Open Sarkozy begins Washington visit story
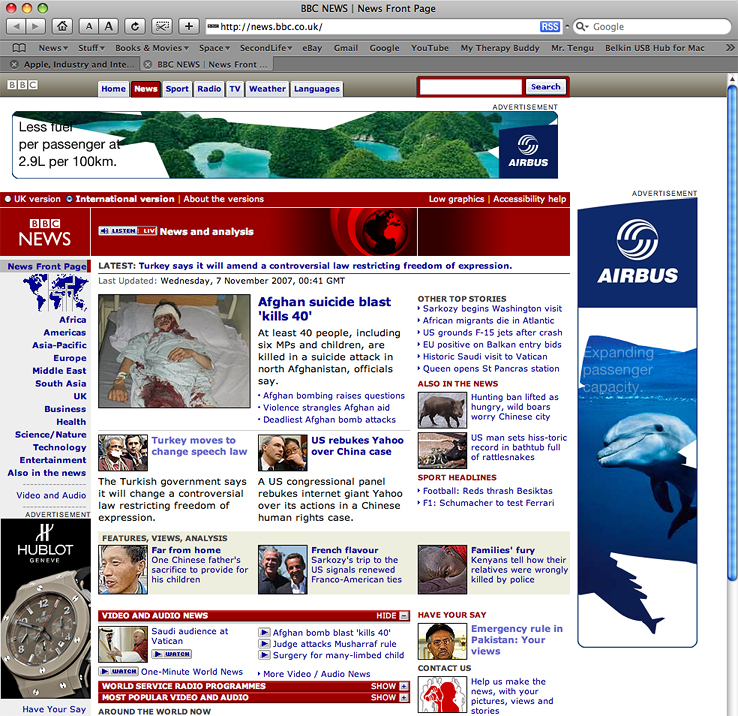Viewport: 738px width, 716px height. tap(492, 308)
